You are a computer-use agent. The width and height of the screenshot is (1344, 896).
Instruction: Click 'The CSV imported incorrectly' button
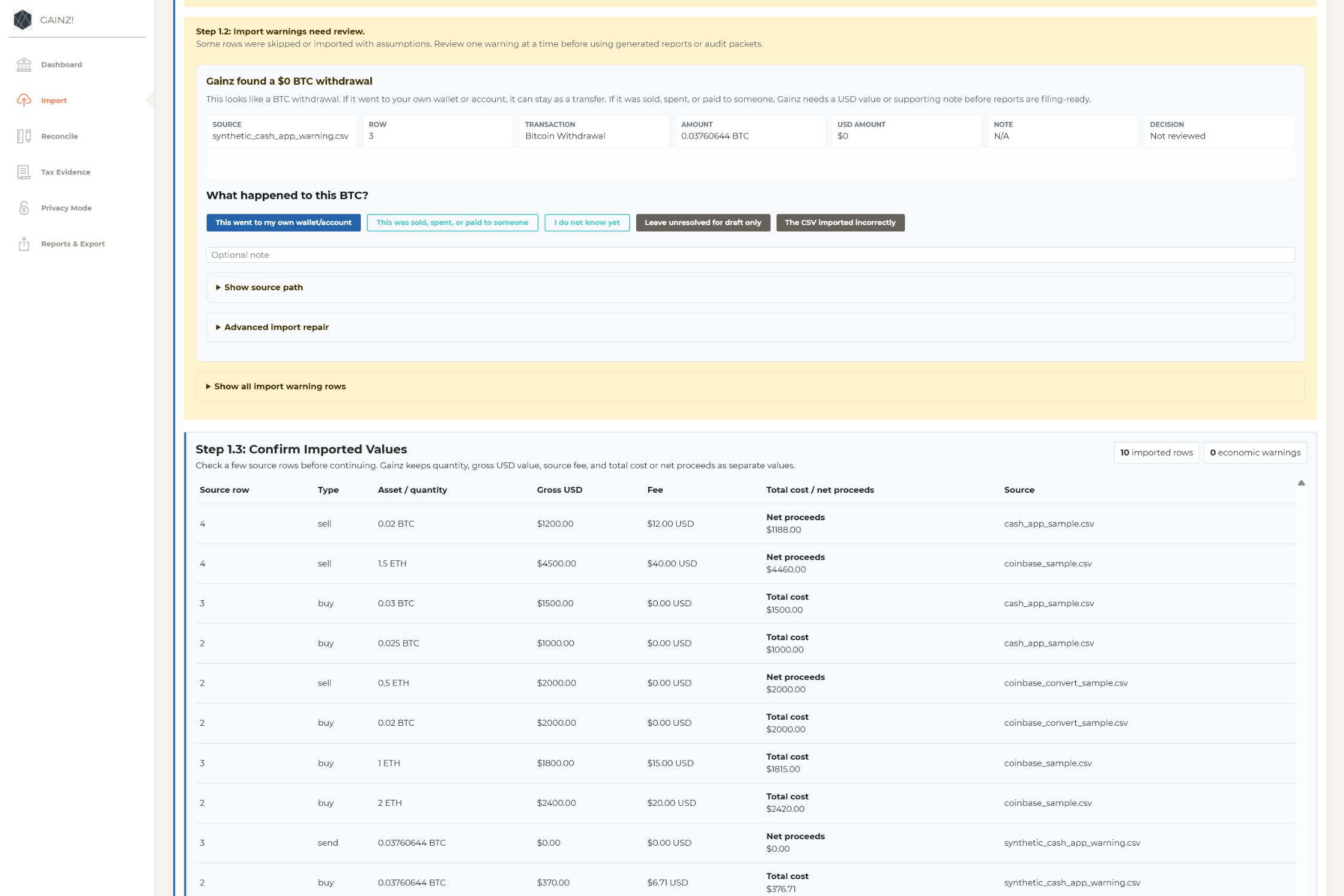pyautogui.click(x=840, y=222)
